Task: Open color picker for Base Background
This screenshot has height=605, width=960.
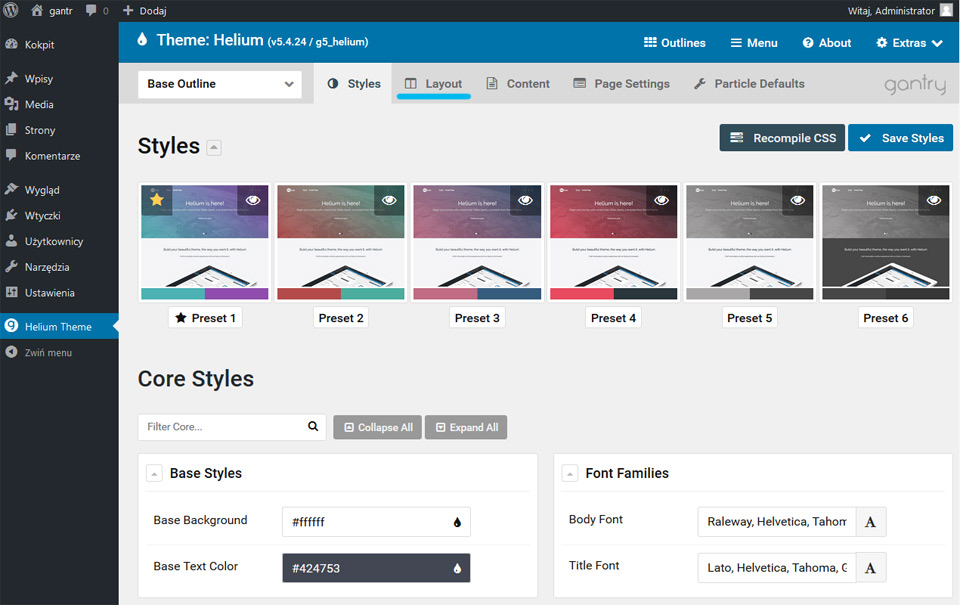Action: 457,522
